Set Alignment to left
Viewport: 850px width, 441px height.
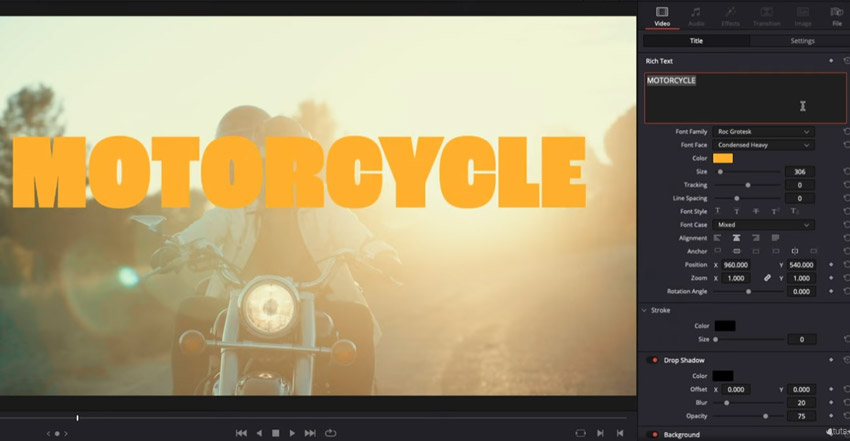pyautogui.click(x=718, y=238)
